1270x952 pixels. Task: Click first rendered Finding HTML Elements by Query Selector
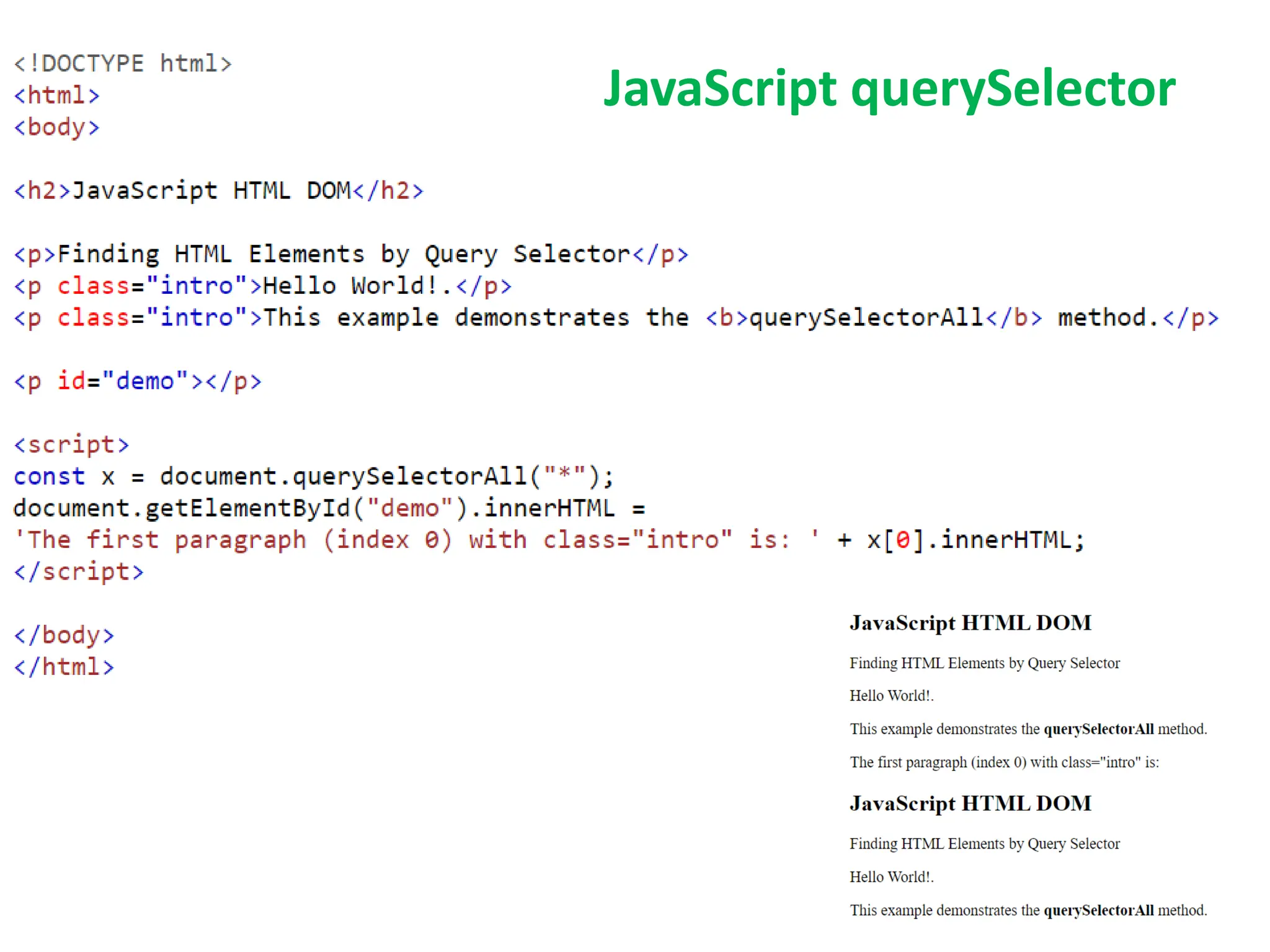[985, 664]
